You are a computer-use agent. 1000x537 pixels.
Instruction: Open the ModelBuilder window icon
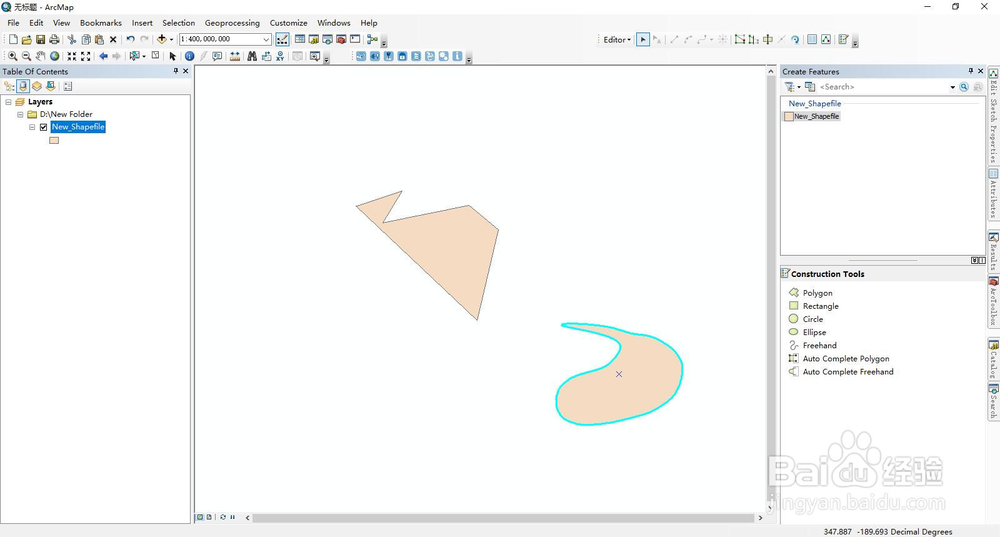pyautogui.click(x=372, y=40)
